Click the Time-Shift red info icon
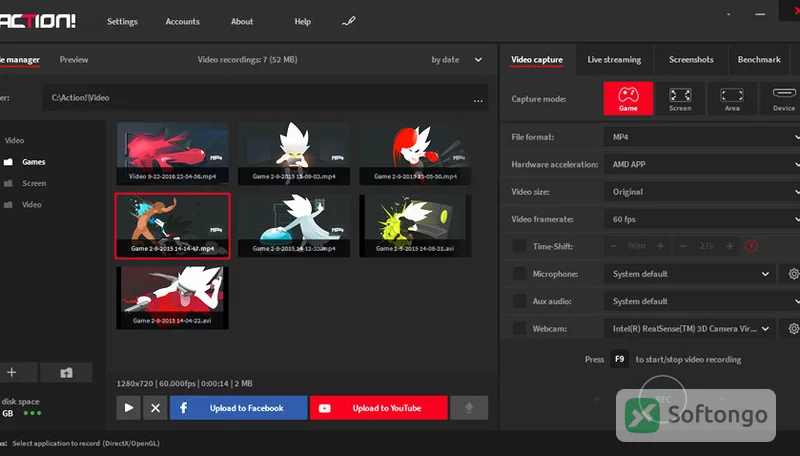800x456 pixels. click(751, 246)
